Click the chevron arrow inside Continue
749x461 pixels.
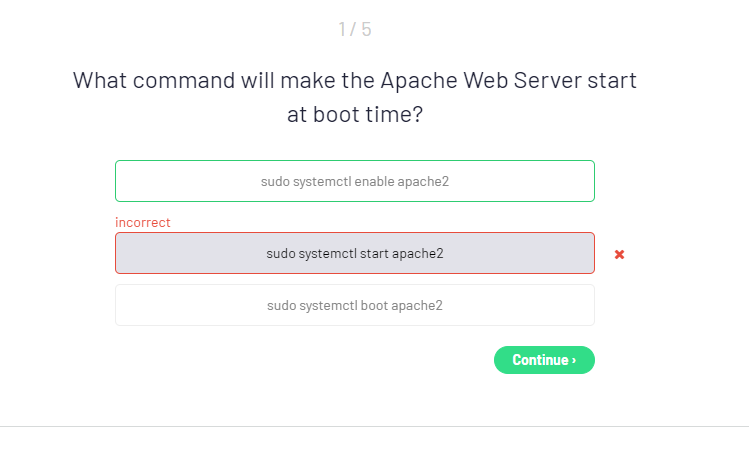coord(574,360)
